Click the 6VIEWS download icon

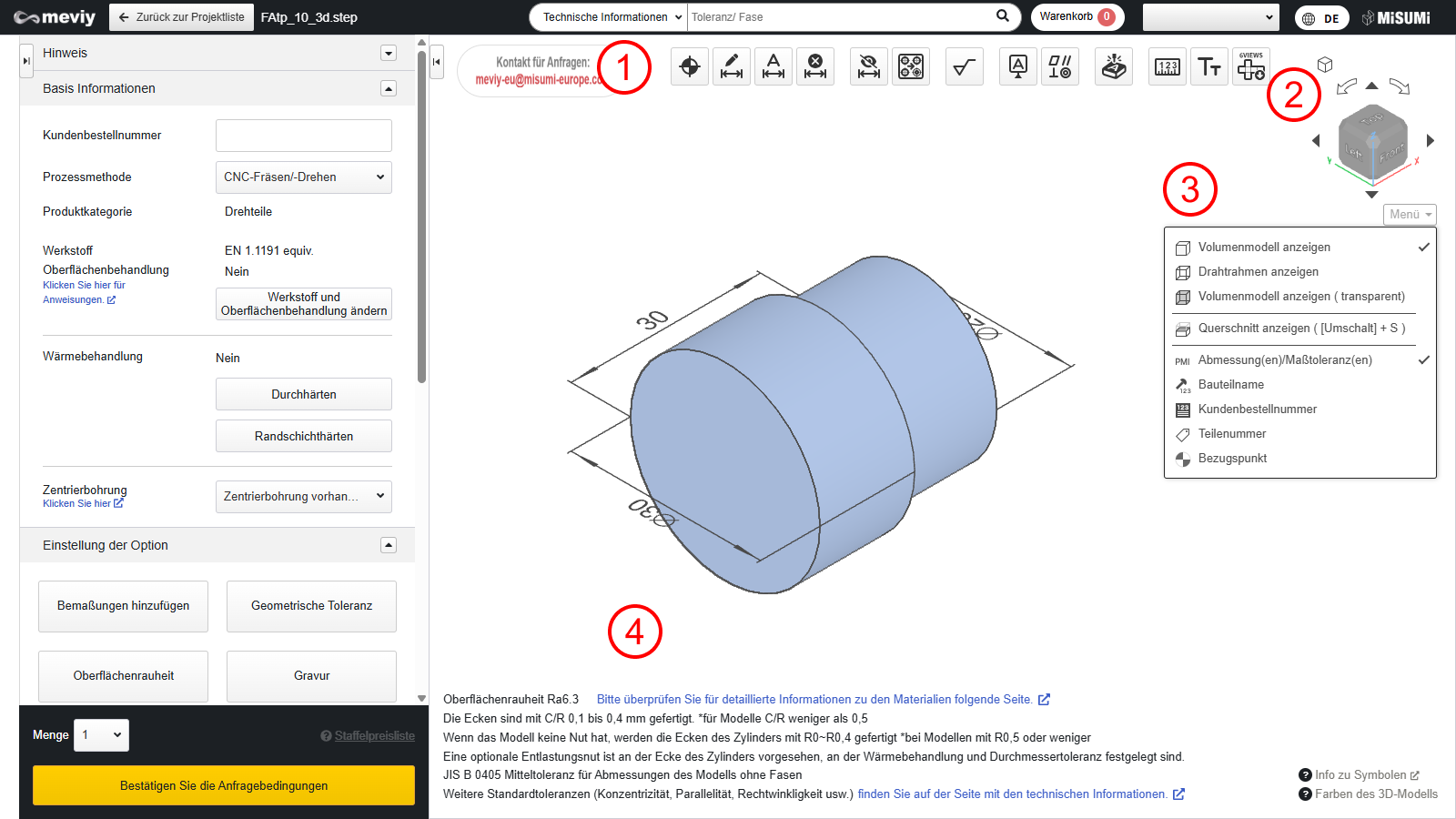coord(1251,66)
